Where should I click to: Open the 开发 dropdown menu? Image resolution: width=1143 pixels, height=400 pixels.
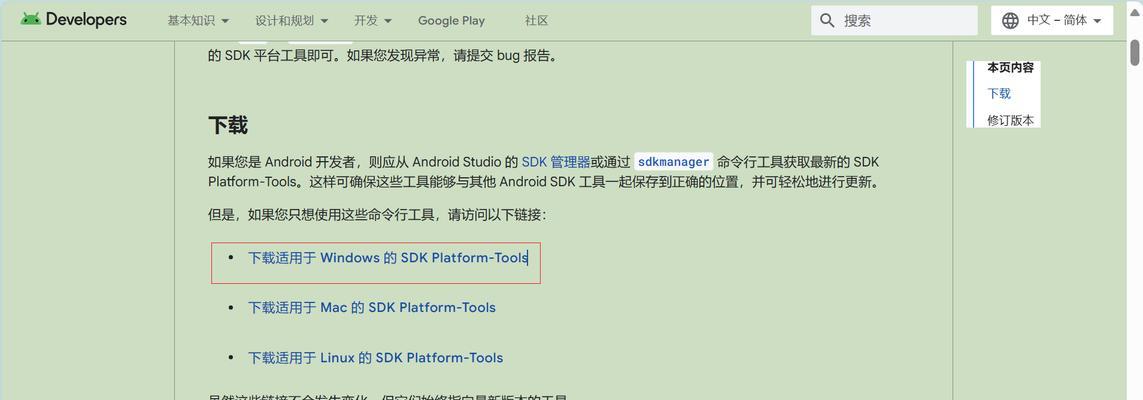coord(373,20)
